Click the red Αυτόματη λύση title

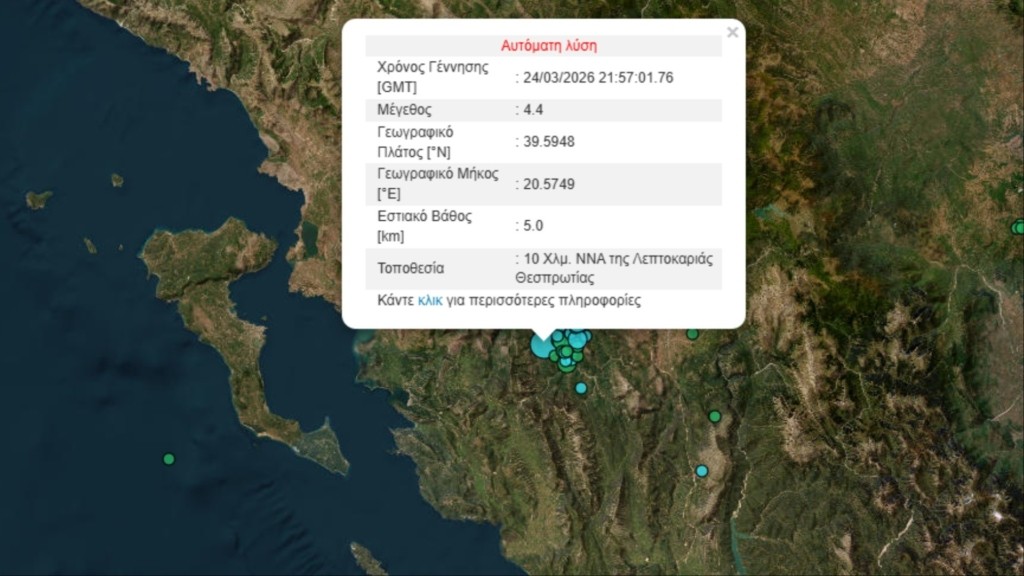pos(550,45)
